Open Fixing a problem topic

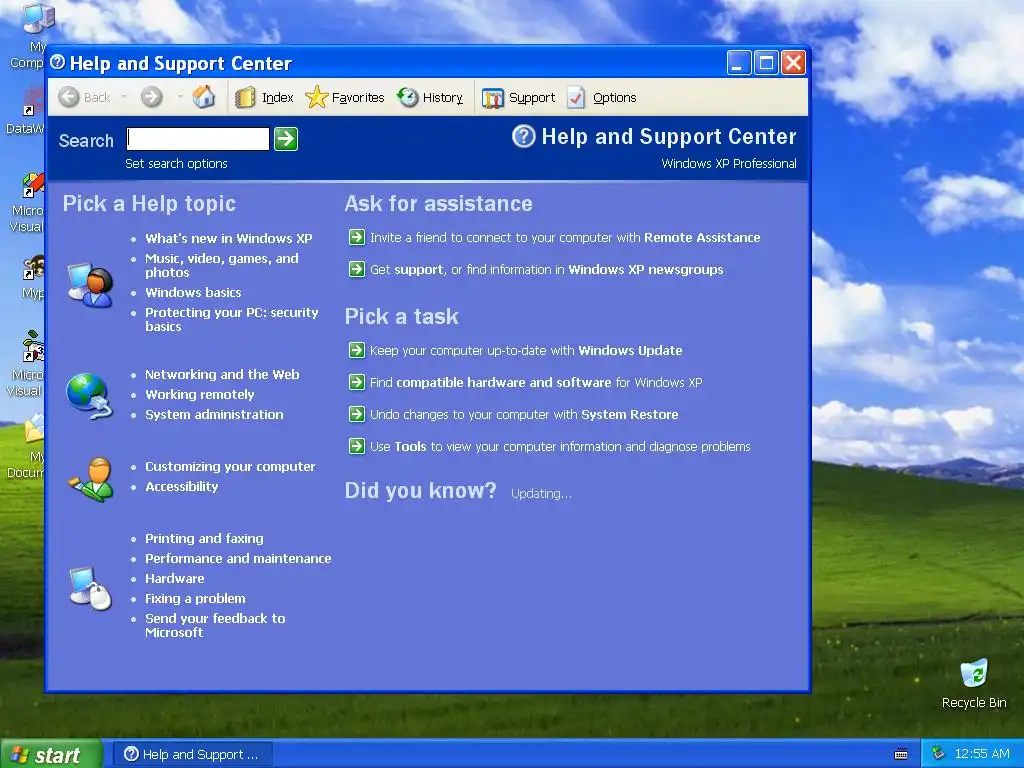(x=195, y=599)
